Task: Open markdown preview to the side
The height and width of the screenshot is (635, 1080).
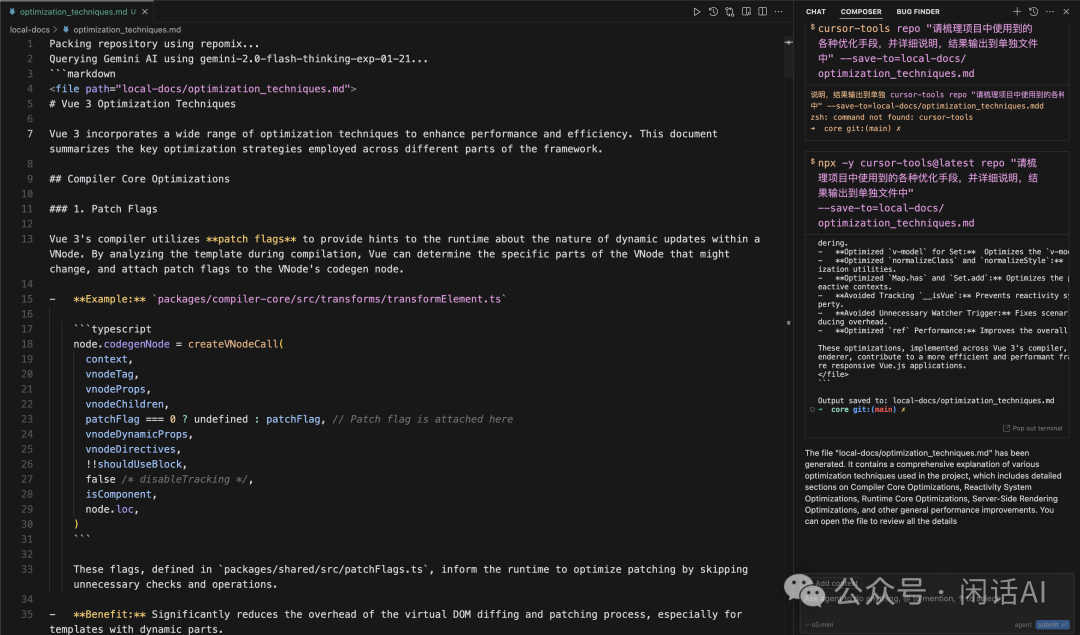Action: [746, 12]
